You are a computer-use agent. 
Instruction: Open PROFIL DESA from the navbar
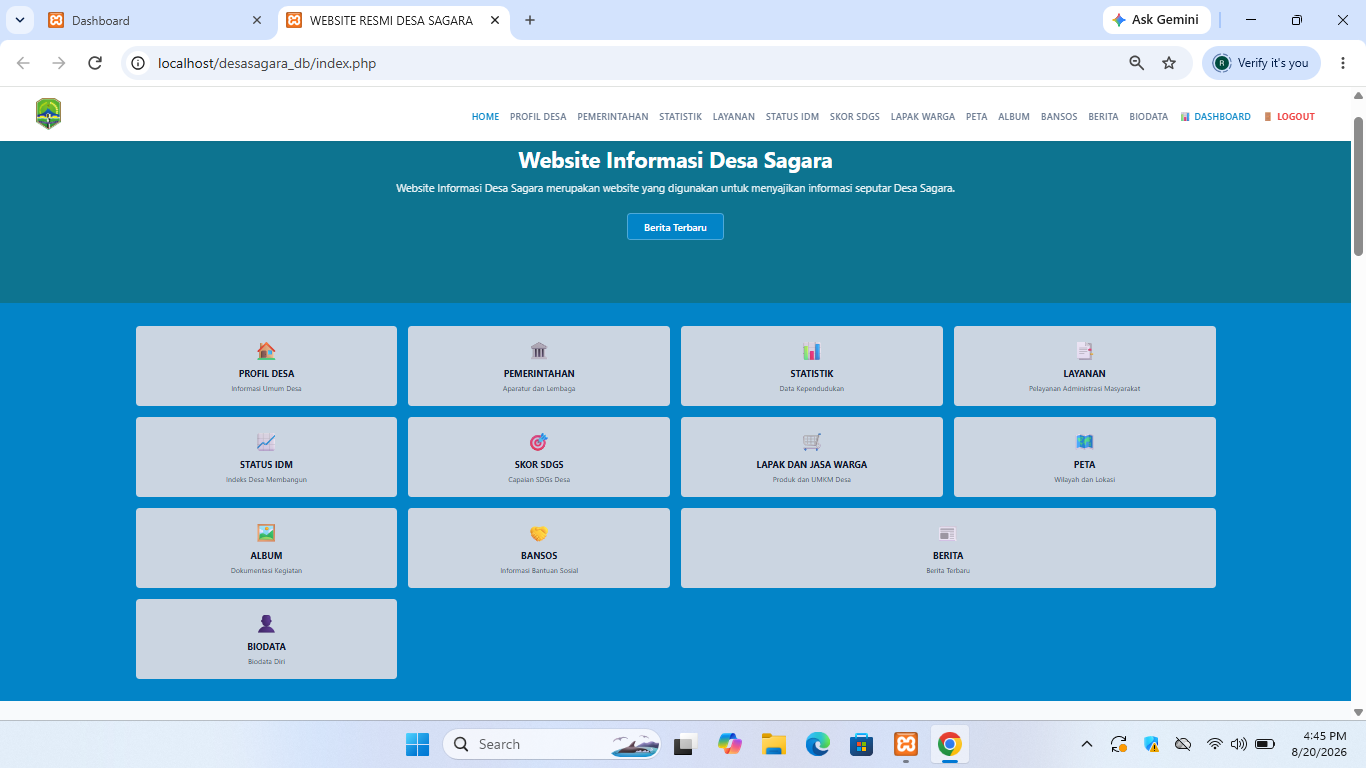538,117
